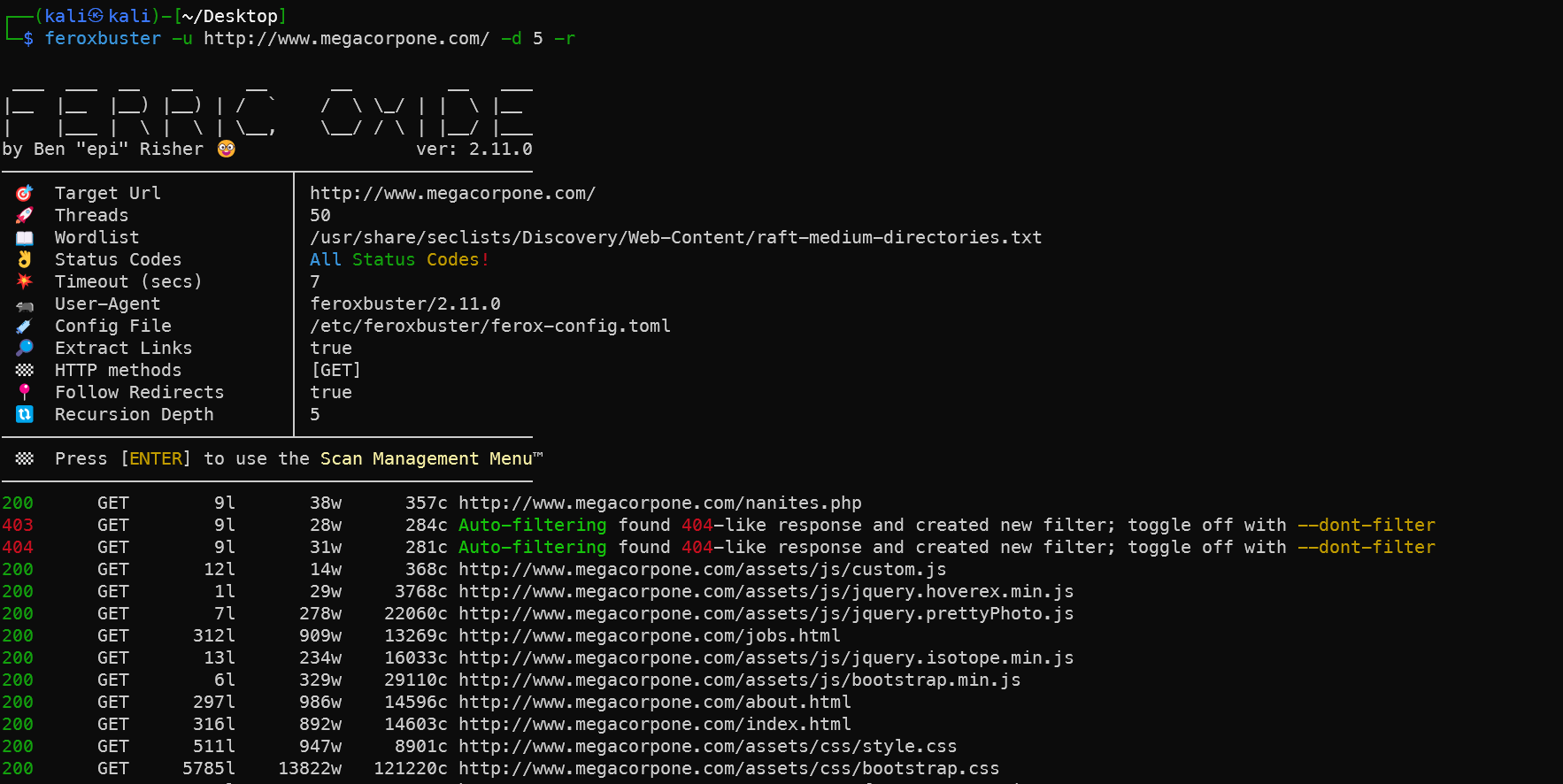The height and width of the screenshot is (784, 1563).
Task: Click the "-r" flag in the command
Action: (565, 38)
